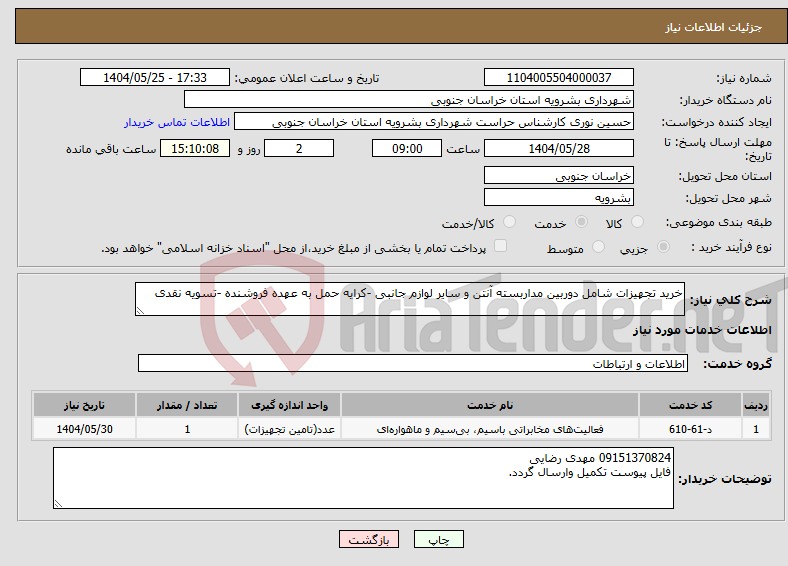Click the گروه خدمت label
The image size is (788, 566).
(737, 363)
